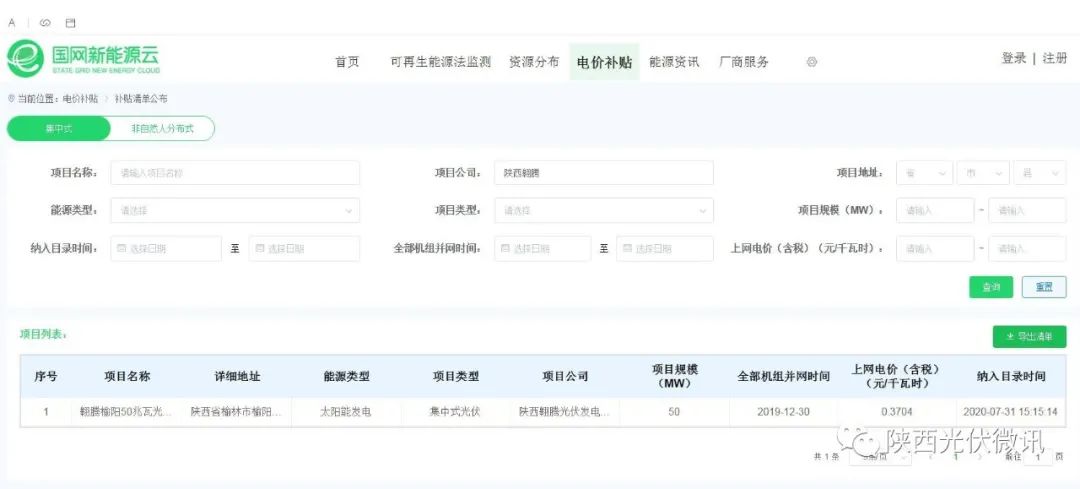Image resolution: width=1080 pixels, height=489 pixels.
Task: Focus the 项目名称 input field
Action: click(x=235, y=173)
